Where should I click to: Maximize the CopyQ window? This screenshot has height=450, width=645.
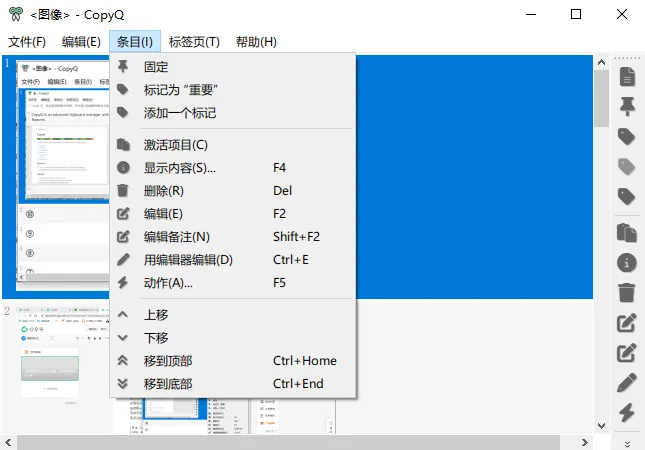[x=576, y=14]
